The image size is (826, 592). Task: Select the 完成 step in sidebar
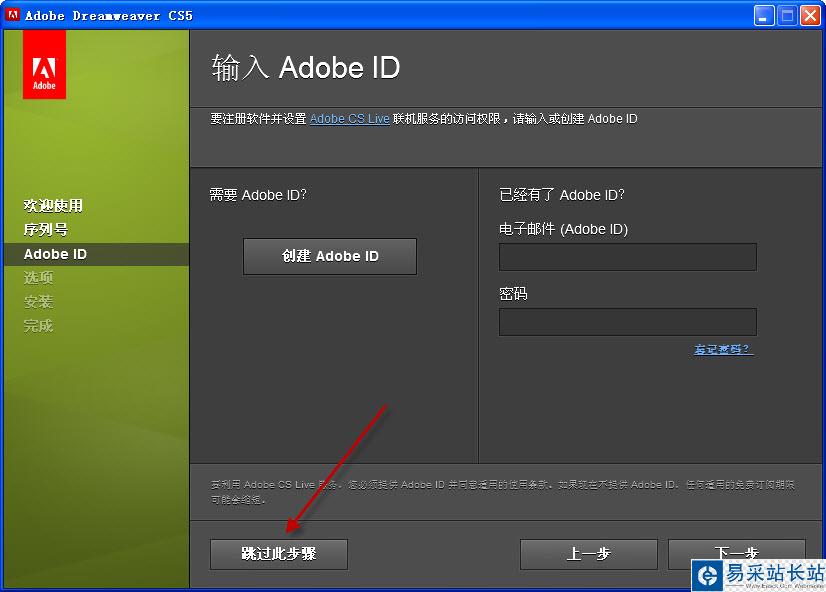pos(38,325)
